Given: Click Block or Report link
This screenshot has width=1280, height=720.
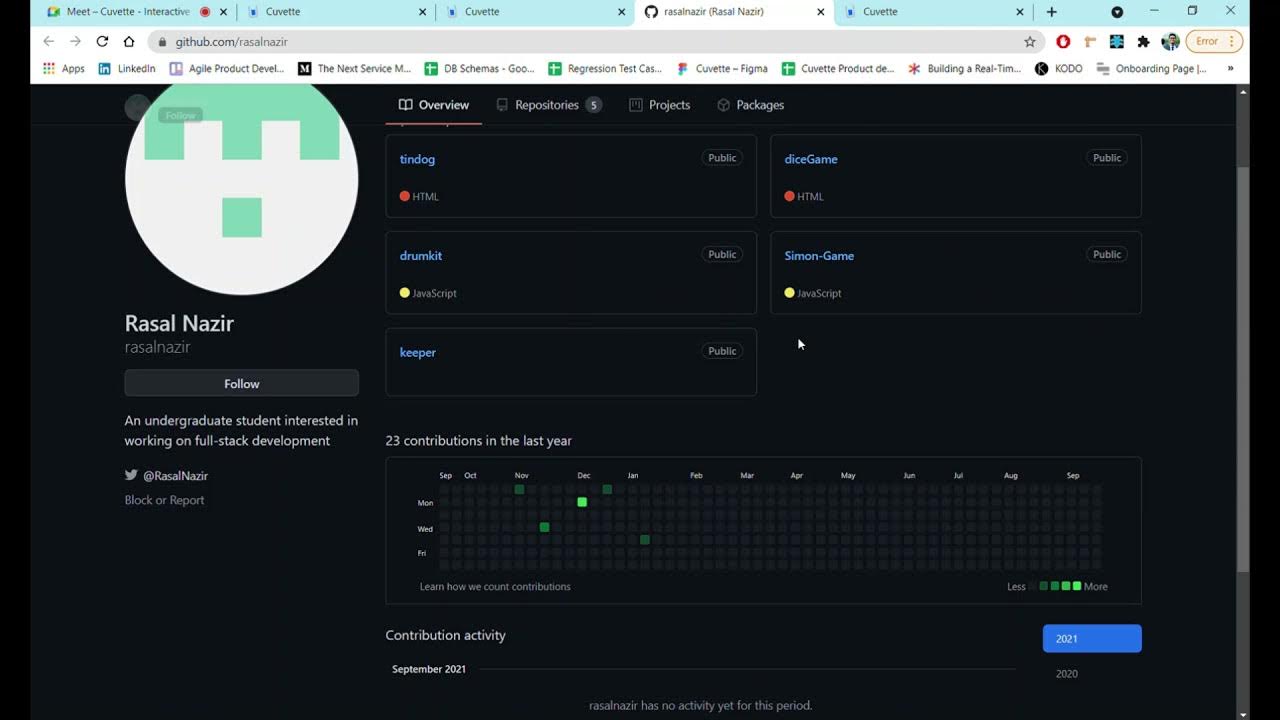Looking at the screenshot, I should [x=164, y=500].
